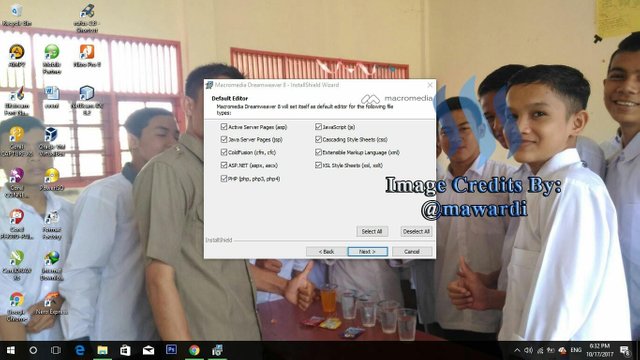
Task: Open File Explorer from the taskbar
Action: (102, 350)
